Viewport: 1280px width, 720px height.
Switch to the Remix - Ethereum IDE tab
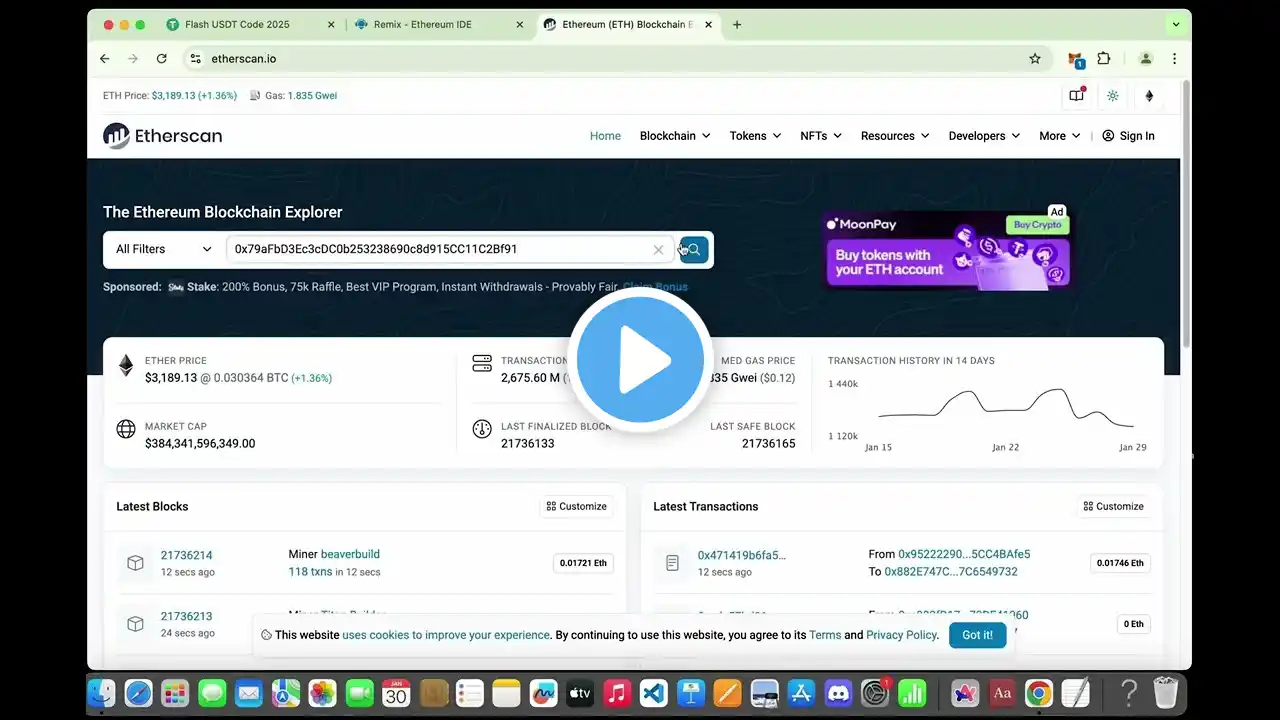[x=437, y=25]
